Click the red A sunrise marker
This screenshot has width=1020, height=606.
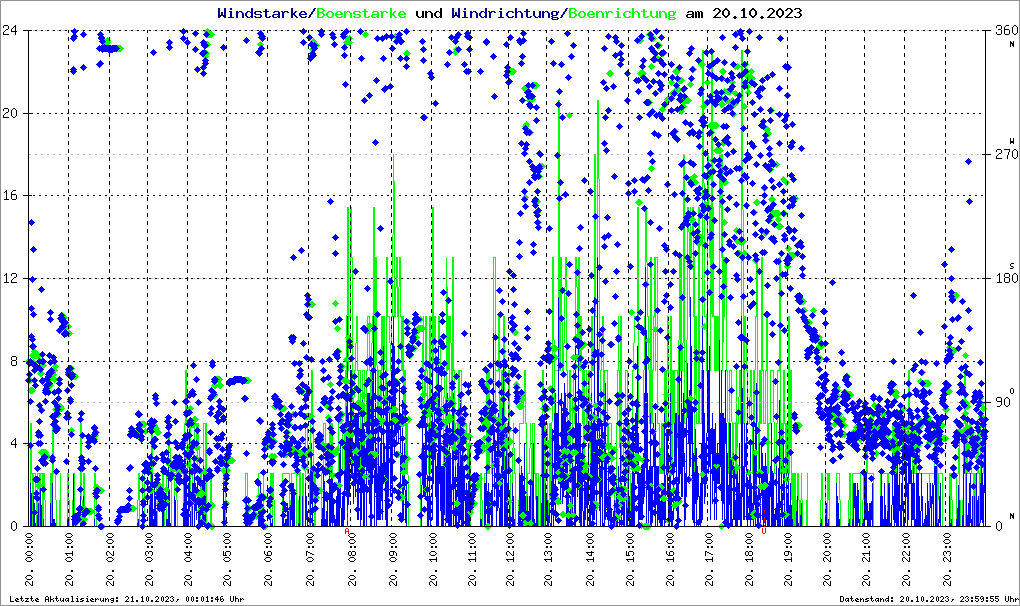click(347, 531)
